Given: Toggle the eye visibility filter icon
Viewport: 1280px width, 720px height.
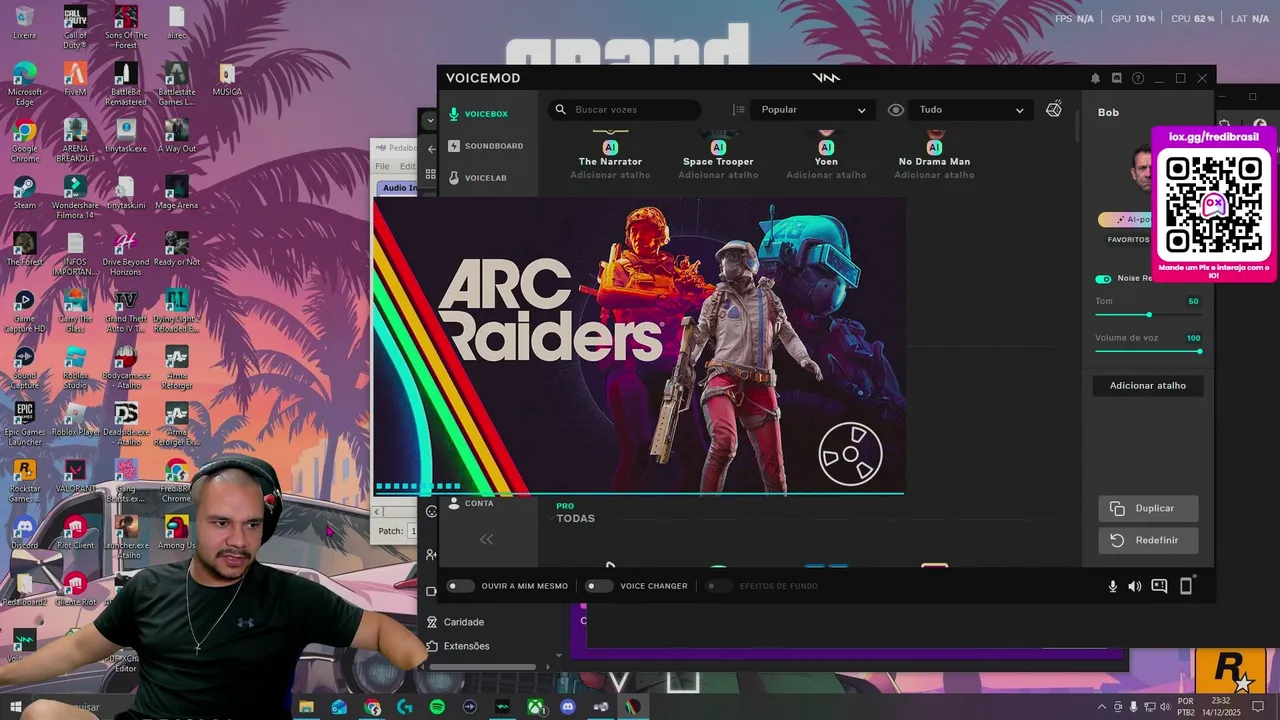Looking at the screenshot, I should click(896, 110).
